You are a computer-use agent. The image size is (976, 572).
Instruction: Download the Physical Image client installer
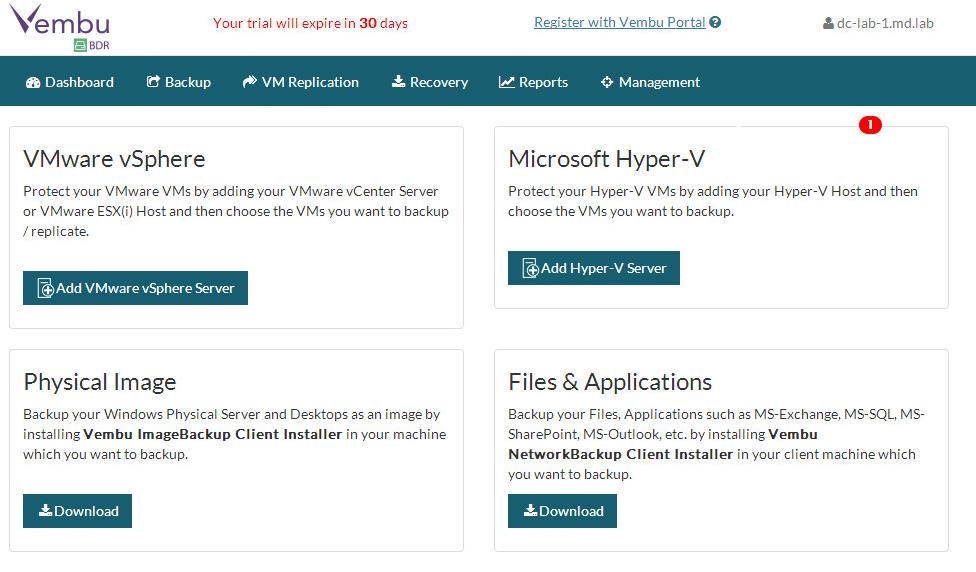coord(77,511)
